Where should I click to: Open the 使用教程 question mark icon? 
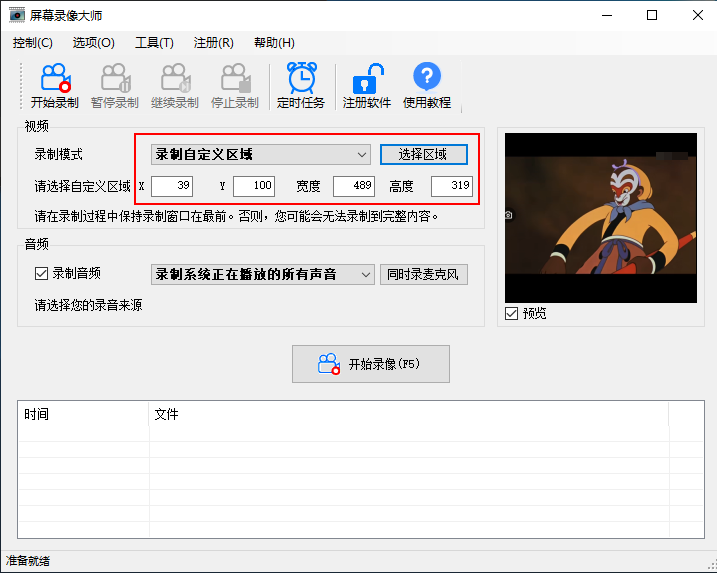[x=427, y=79]
